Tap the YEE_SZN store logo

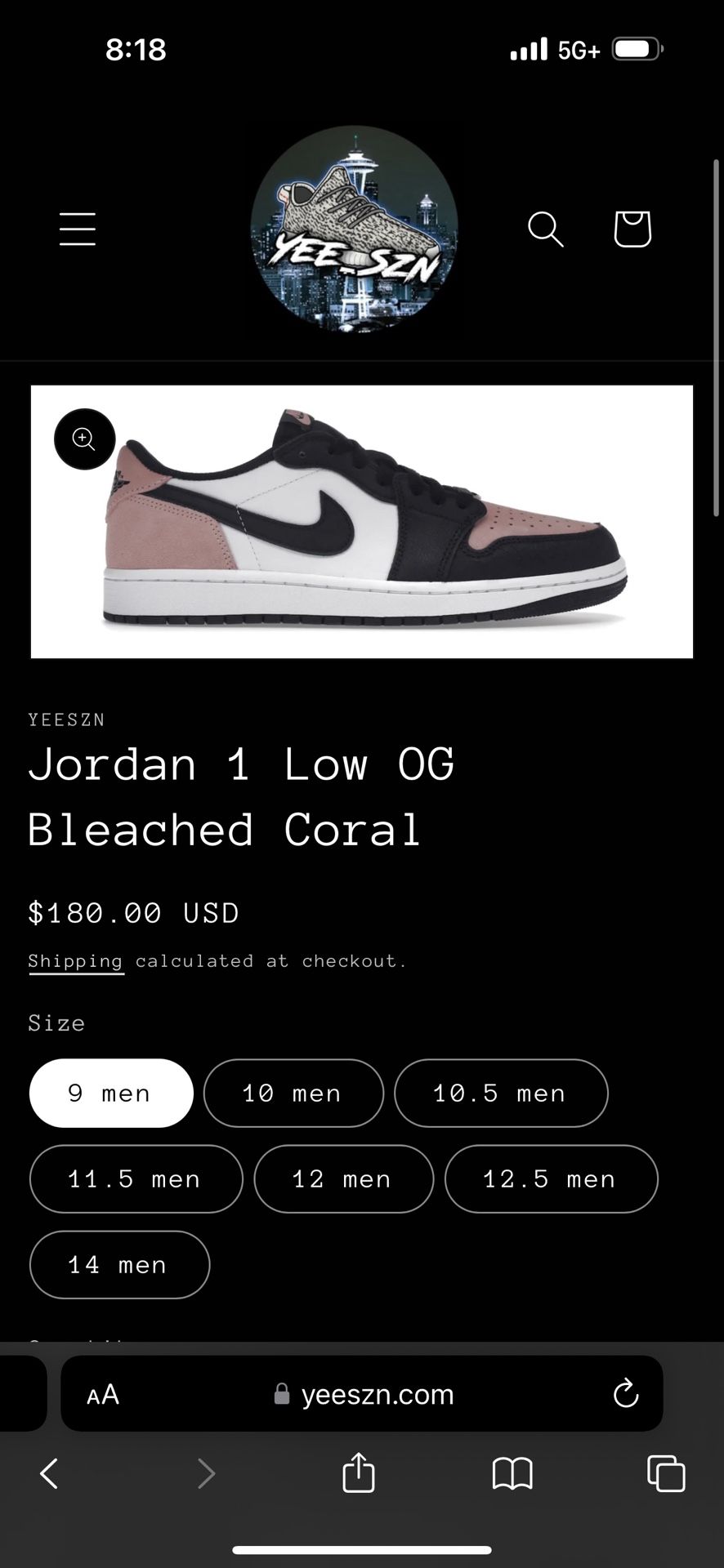tap(354, 229)
